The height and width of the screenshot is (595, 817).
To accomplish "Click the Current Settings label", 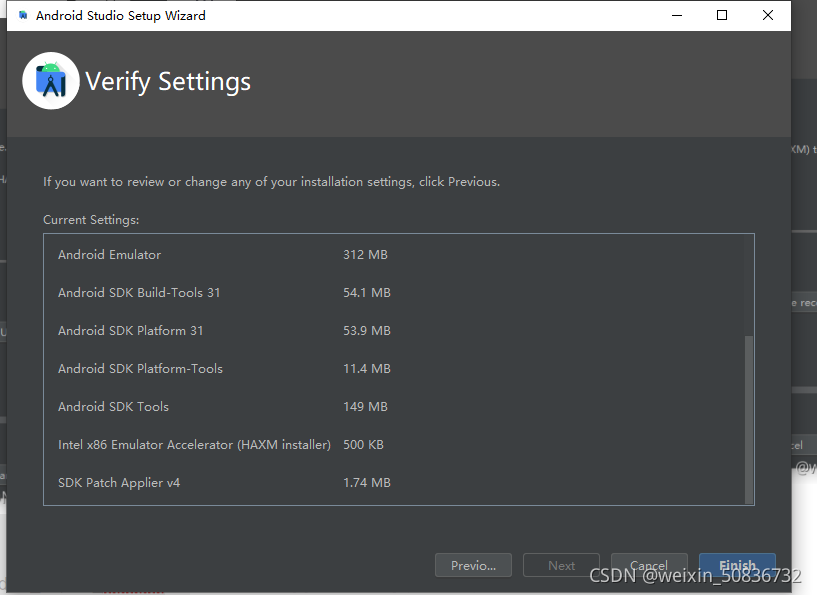I will click(x=91, y=220).
